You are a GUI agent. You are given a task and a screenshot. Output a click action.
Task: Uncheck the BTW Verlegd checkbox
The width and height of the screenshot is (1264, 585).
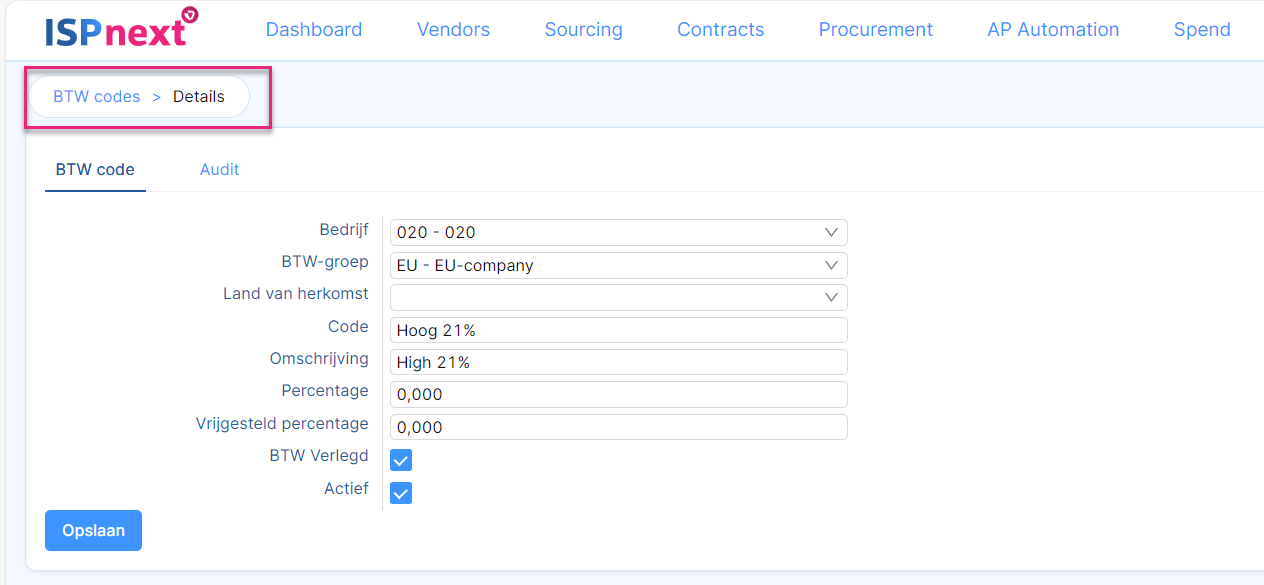[x=401, y=460]
